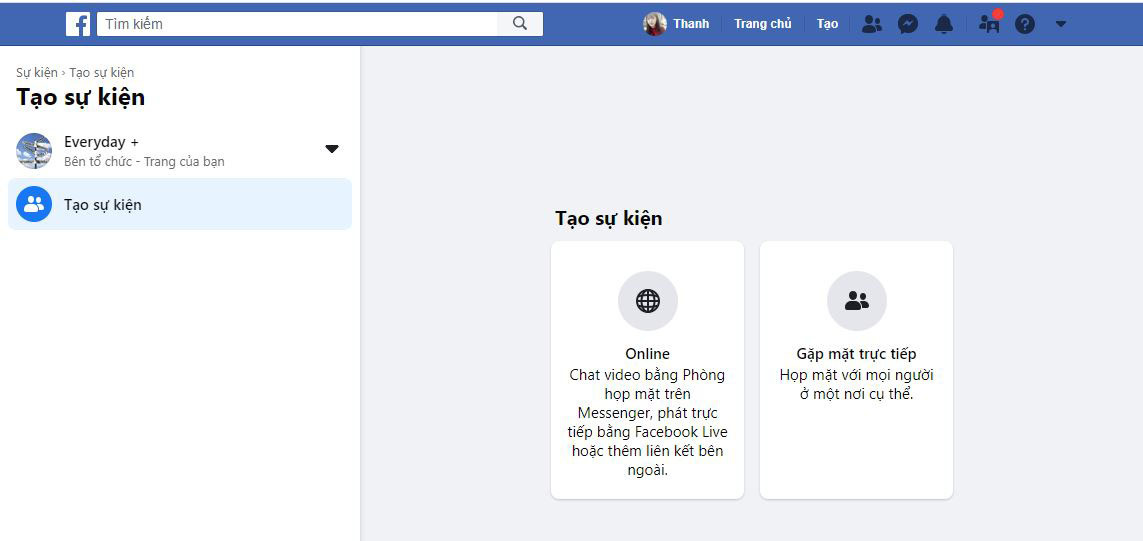Screen dimensions: 1143x541
Task: Open Messenger icon
Action: (x=908, y=24)
